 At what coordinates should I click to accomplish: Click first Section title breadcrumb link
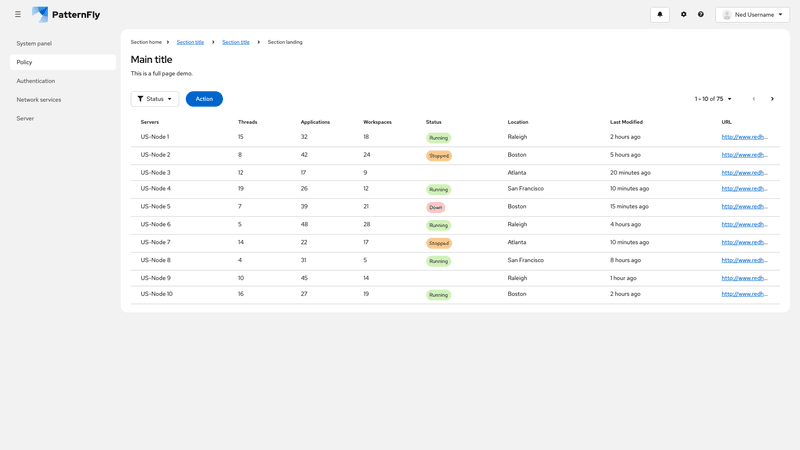pos(190,42)
